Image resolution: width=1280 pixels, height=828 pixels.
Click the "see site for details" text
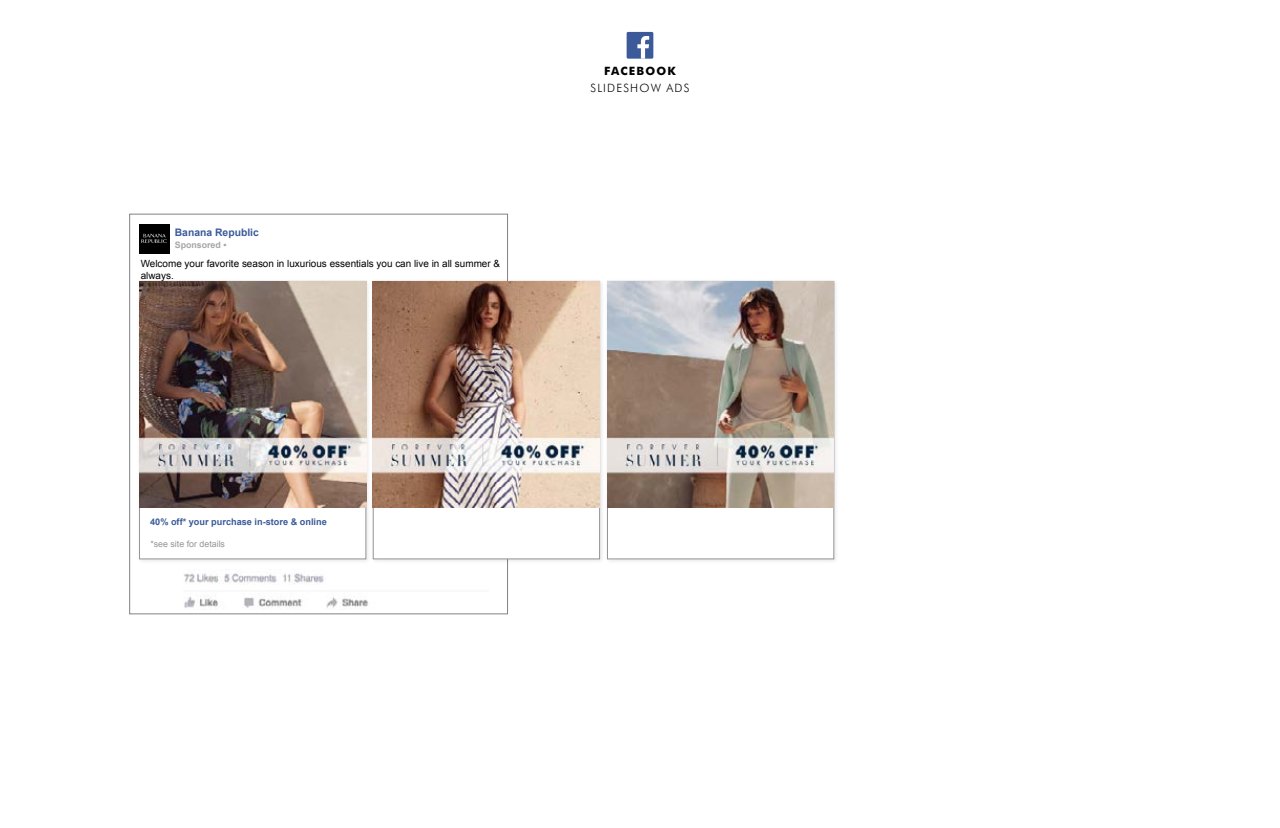187,544
